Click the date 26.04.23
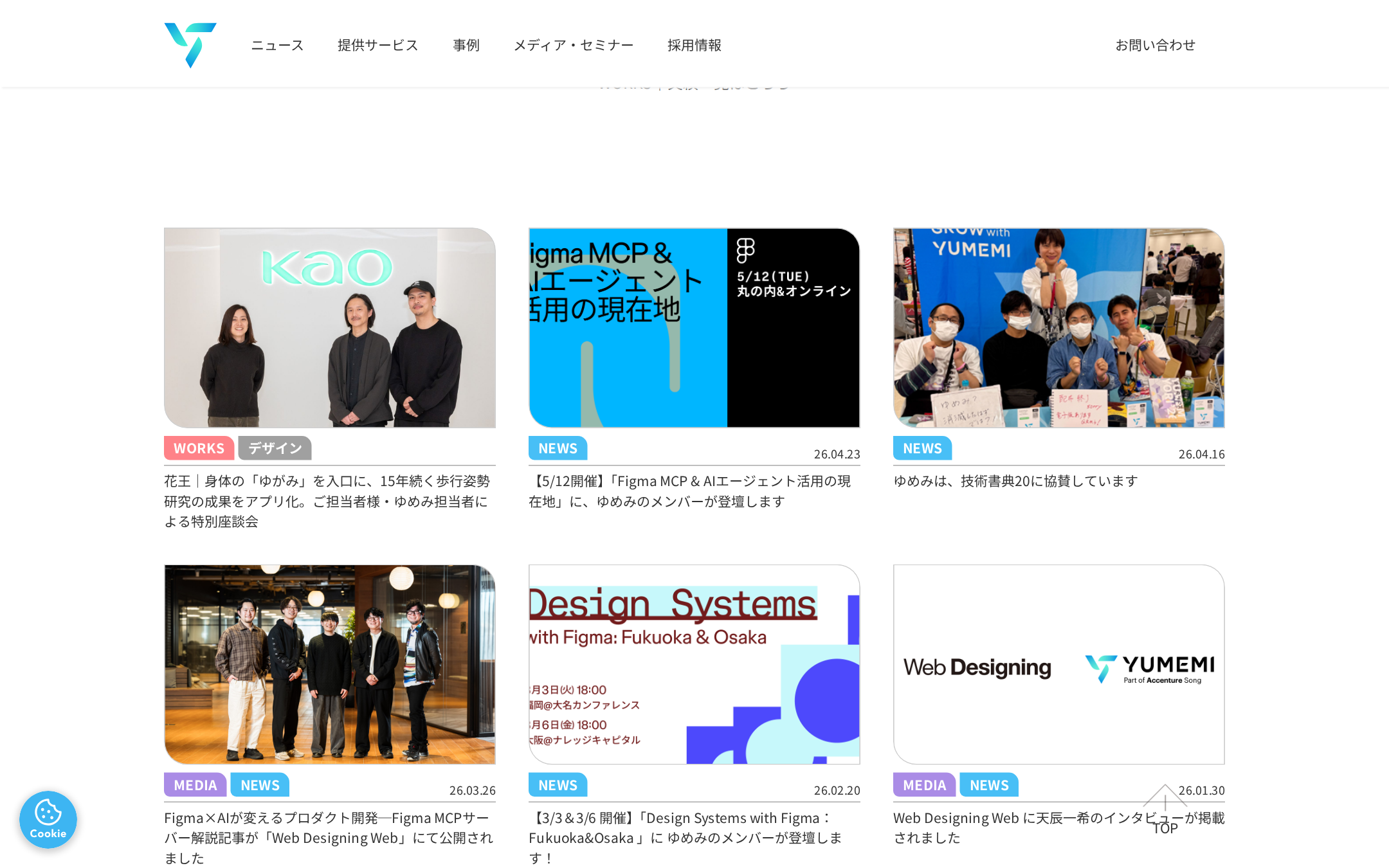Screen dimensions: 1389x868 pyautogui.click(x=837, y=454)
